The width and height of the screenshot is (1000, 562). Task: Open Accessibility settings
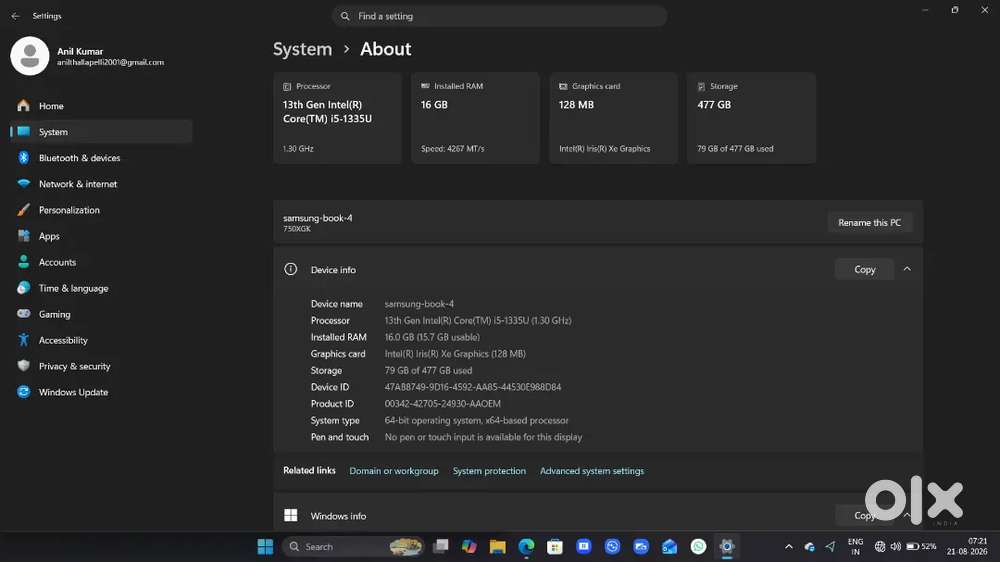(101, 341)
